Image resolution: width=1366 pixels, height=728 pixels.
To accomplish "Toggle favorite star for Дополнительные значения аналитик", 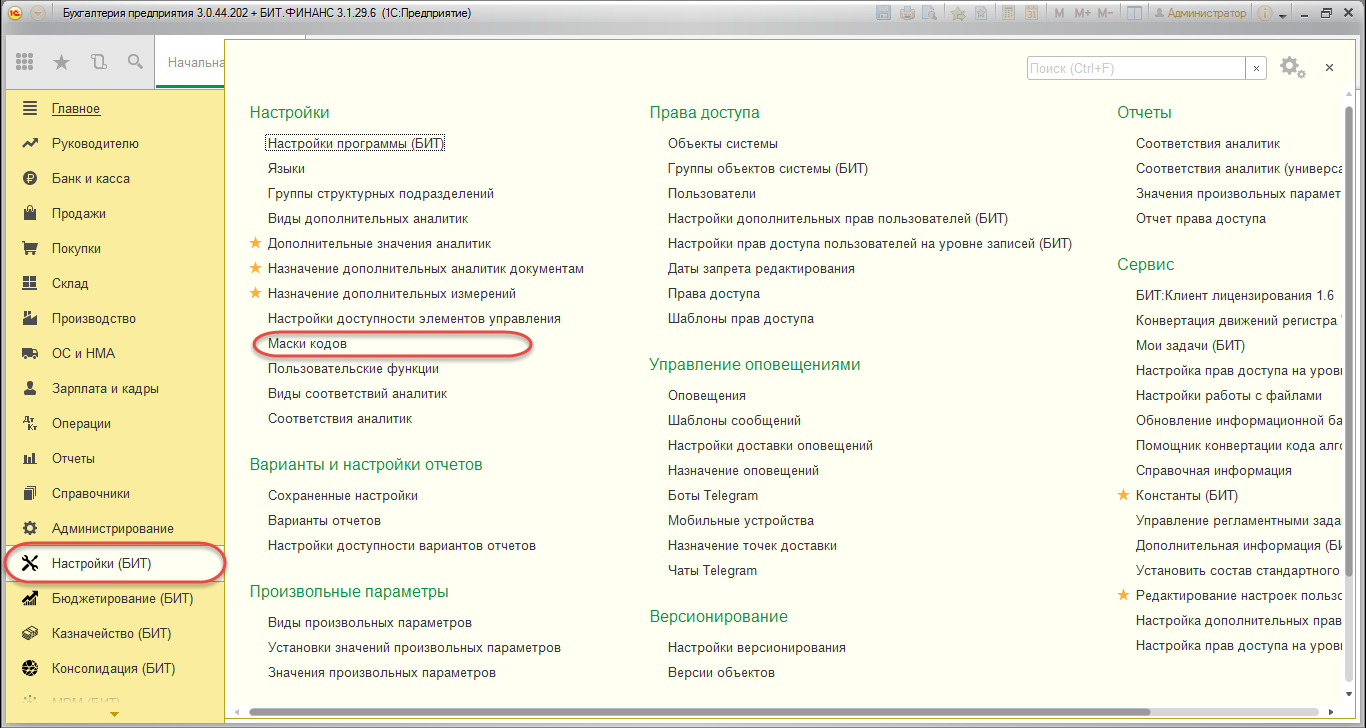I will pos(256,243).
